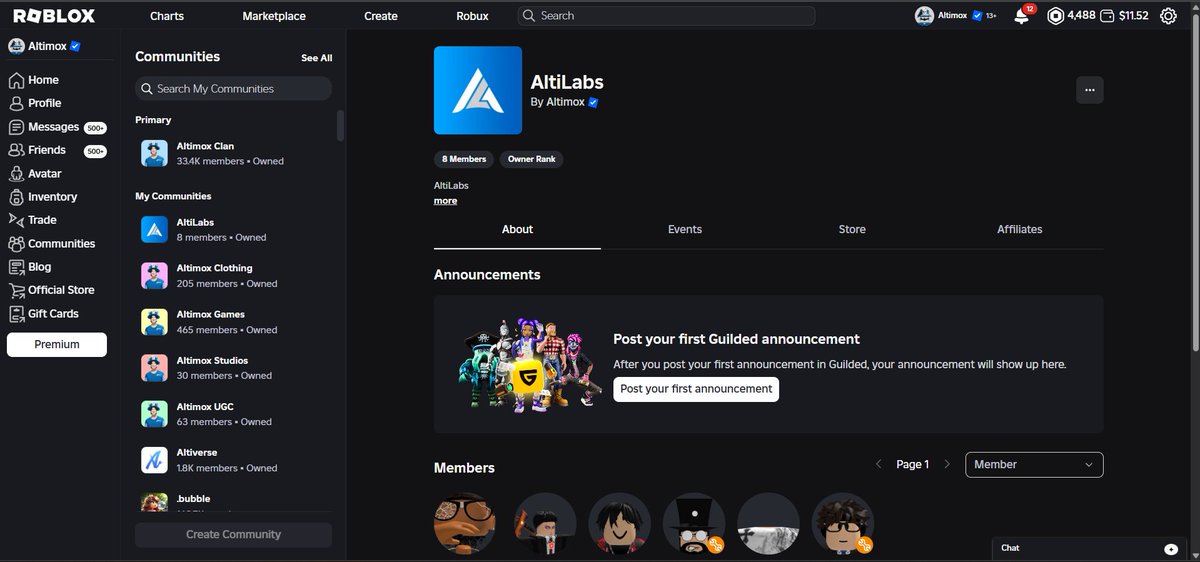
Task: Open the new chat icon
Action: coord(1171,549)
